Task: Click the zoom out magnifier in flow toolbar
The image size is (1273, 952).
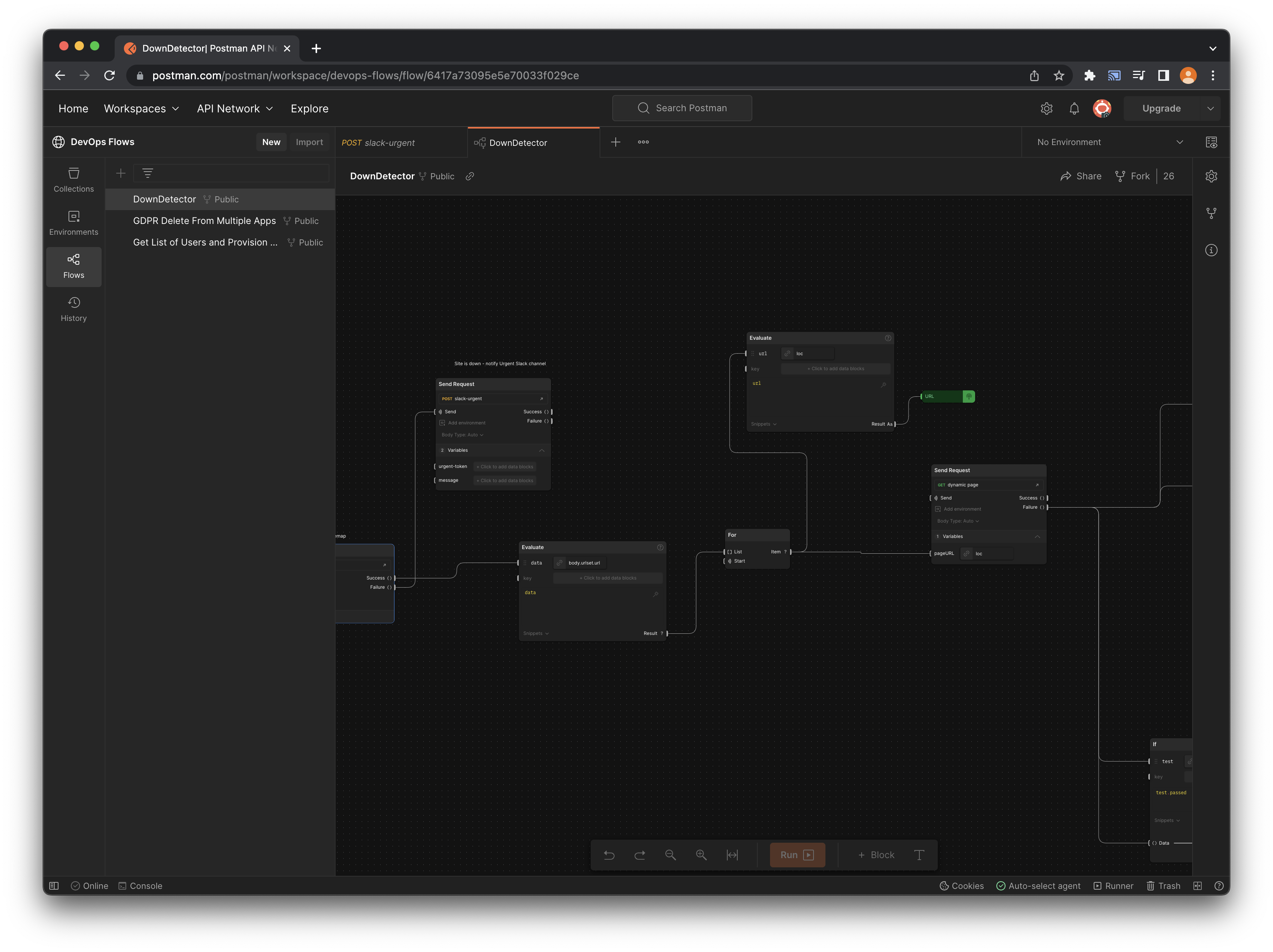Action: [670, 855]
